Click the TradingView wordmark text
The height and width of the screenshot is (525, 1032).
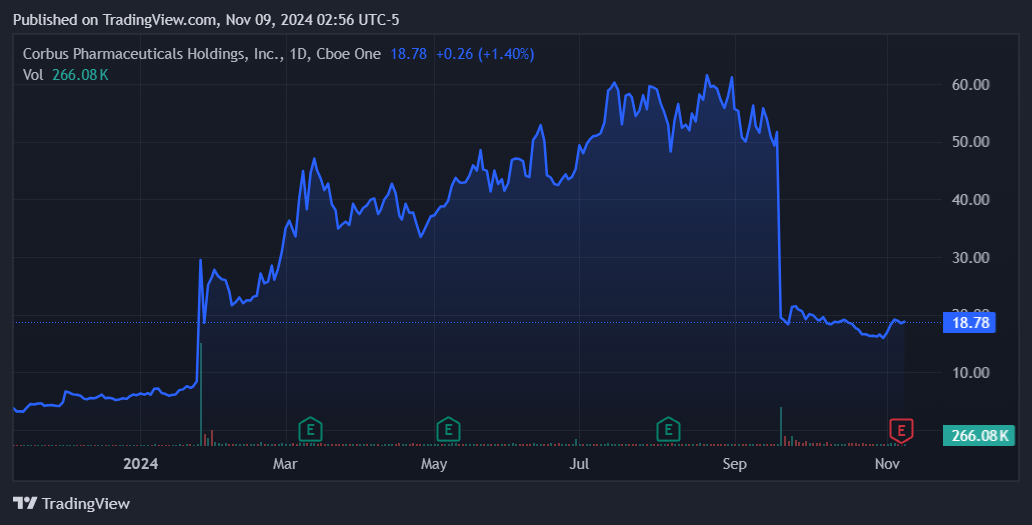87,504
